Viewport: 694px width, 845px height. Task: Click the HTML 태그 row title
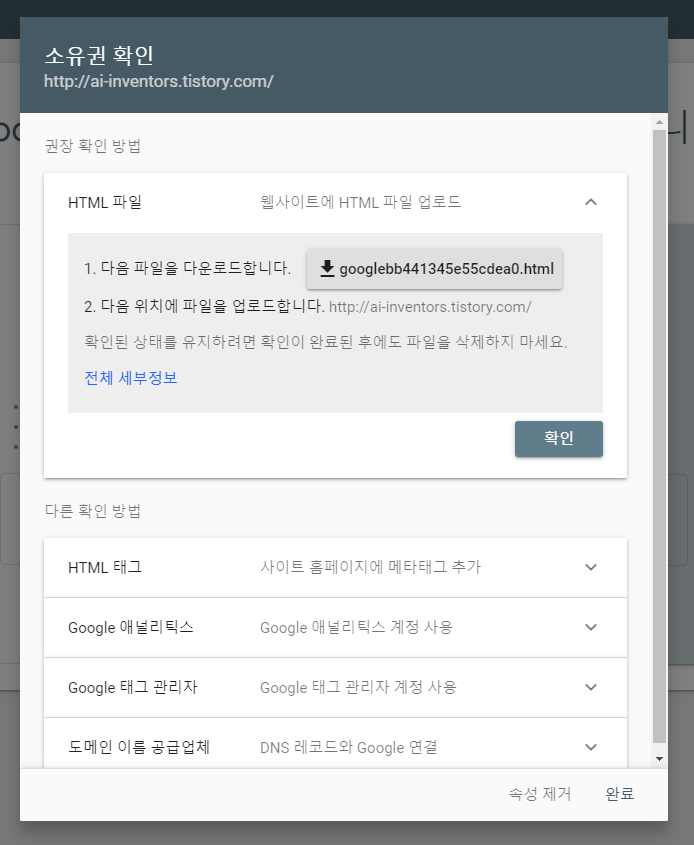(105, 567)
